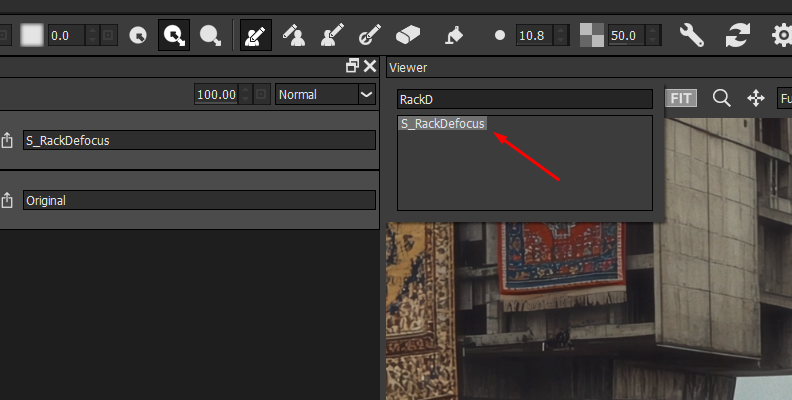Click the RackD search input field

pyautogui.click(x=523, y=99)
